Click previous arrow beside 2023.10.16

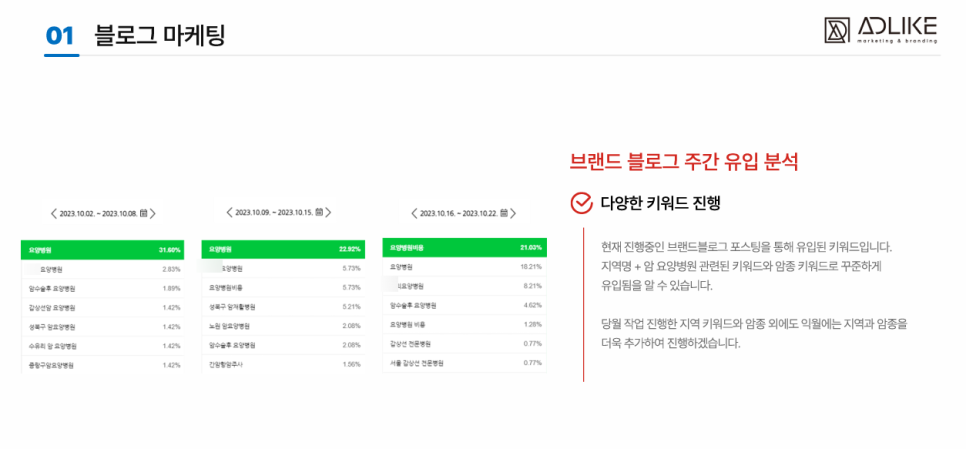tap(415, 213)
